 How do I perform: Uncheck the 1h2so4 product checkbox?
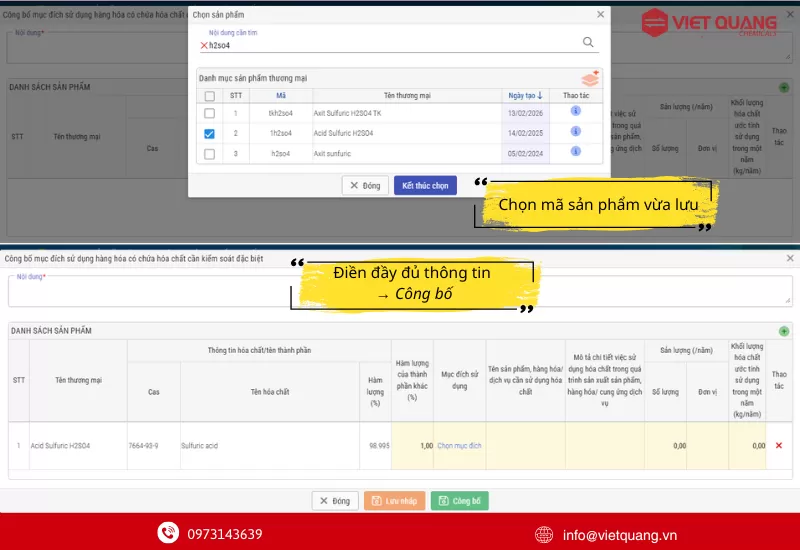click(x=209, y=133)
